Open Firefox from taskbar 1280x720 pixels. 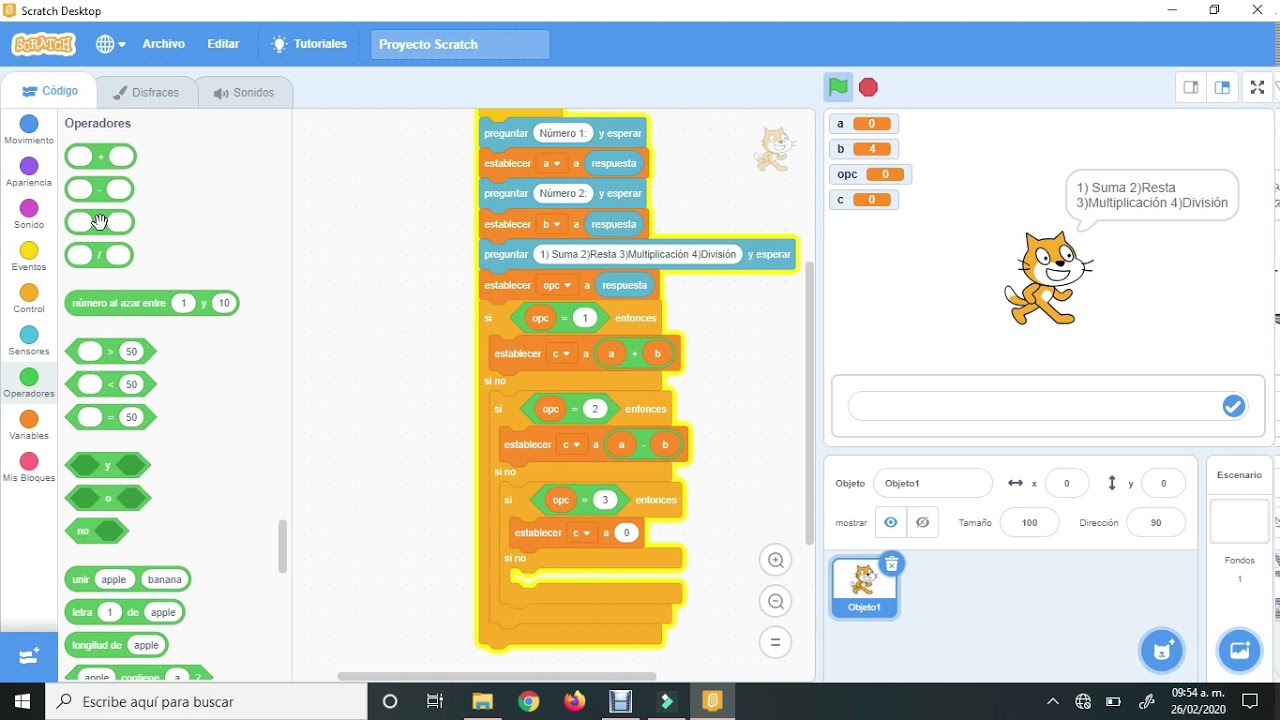(574, 701)
